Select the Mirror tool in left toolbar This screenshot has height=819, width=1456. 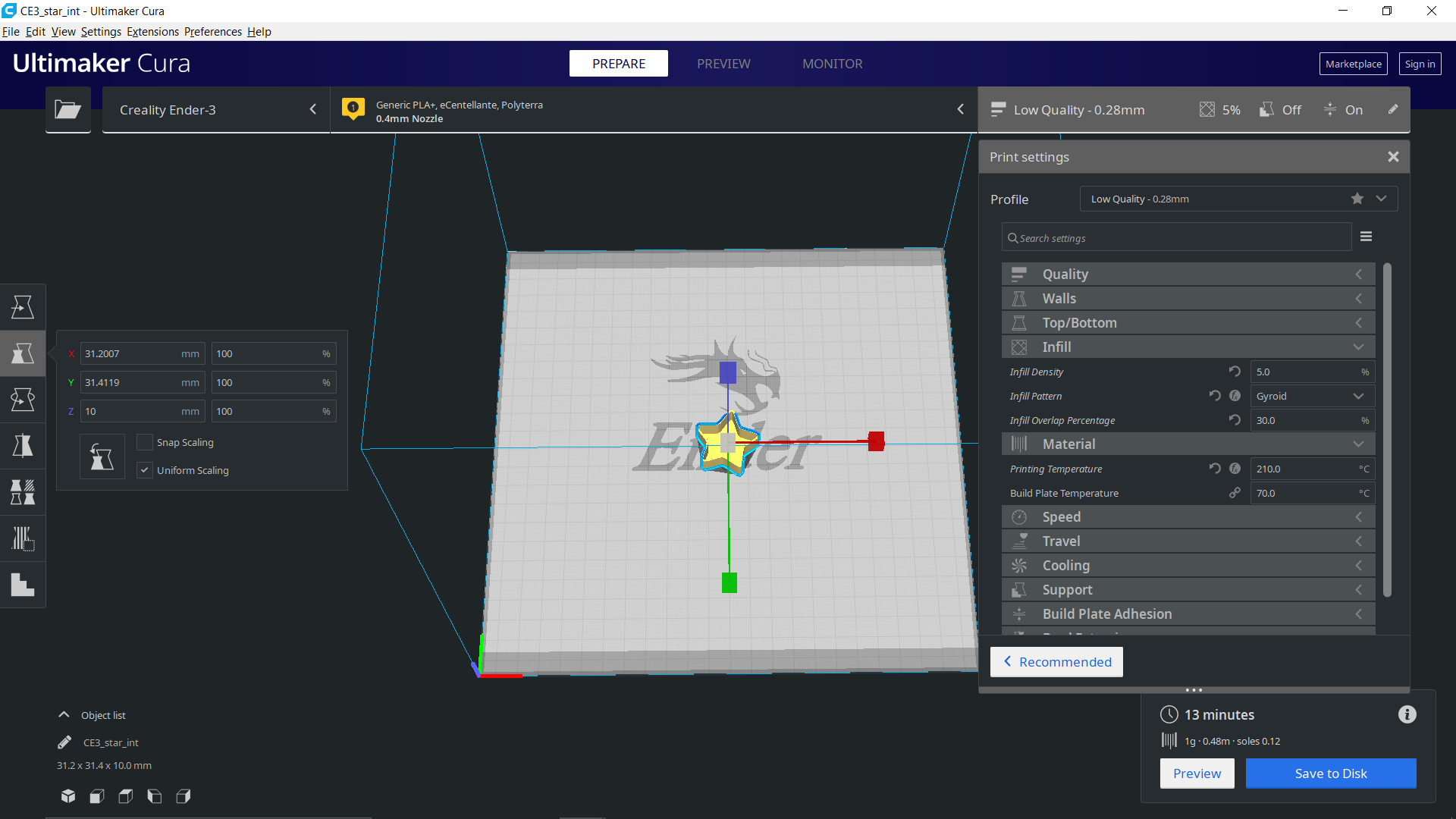(x=23, y=446)
